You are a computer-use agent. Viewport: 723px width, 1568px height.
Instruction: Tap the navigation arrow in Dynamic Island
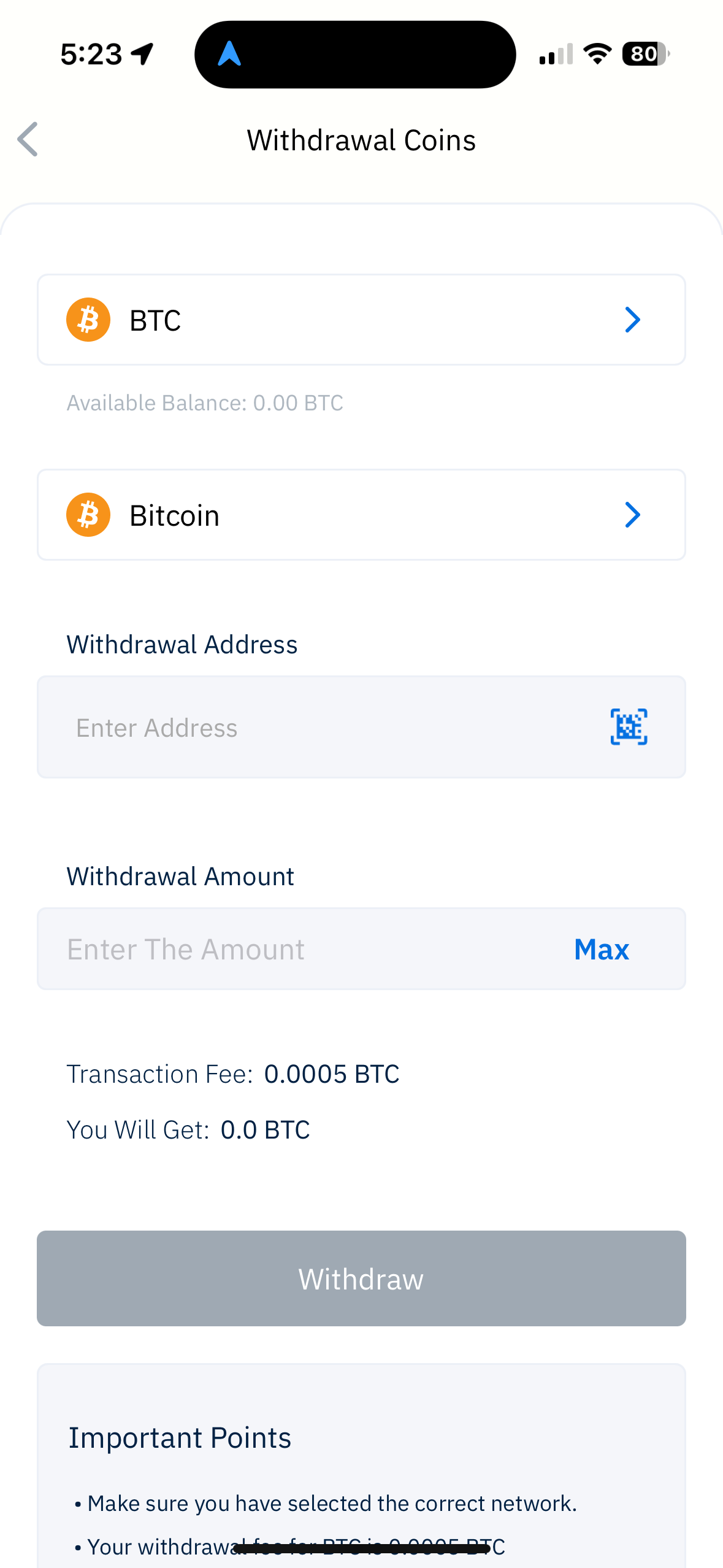tap(229, 54)
